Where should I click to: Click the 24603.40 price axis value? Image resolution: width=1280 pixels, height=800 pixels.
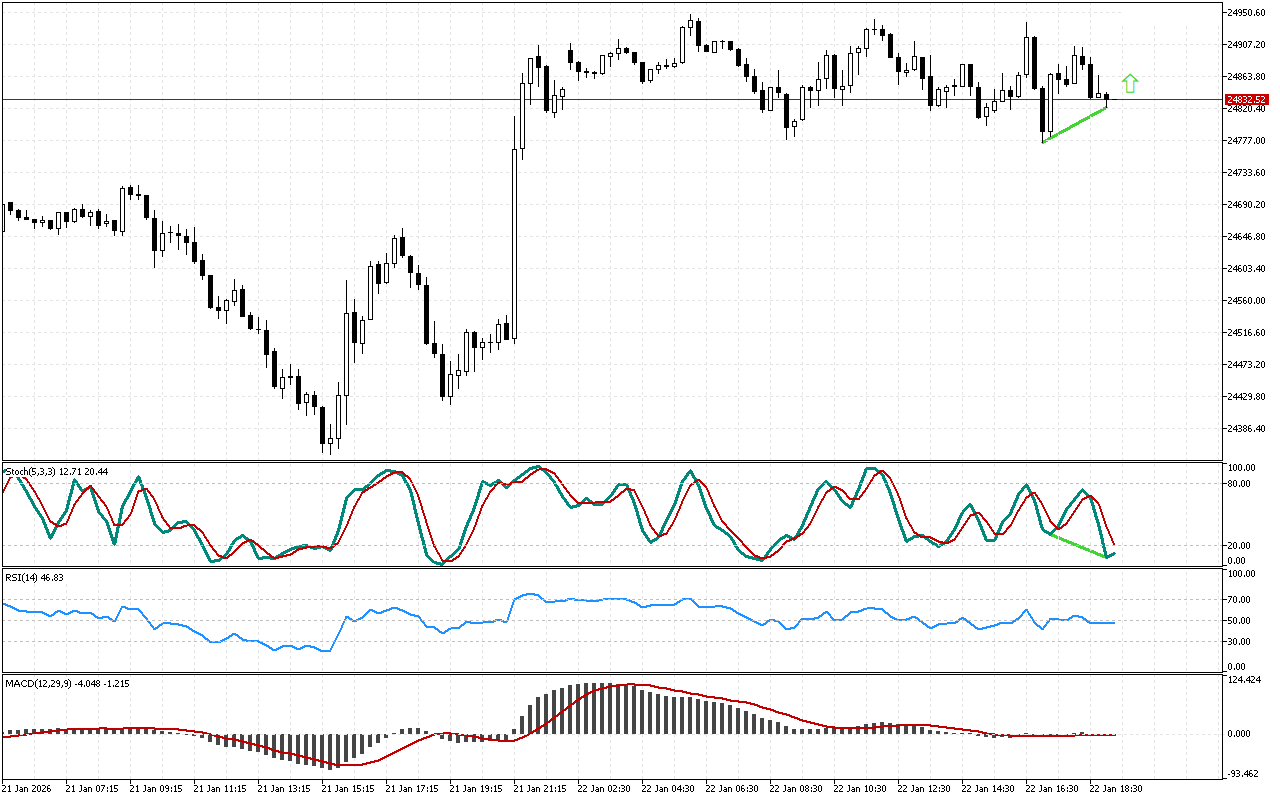(x=1247, y=269)
